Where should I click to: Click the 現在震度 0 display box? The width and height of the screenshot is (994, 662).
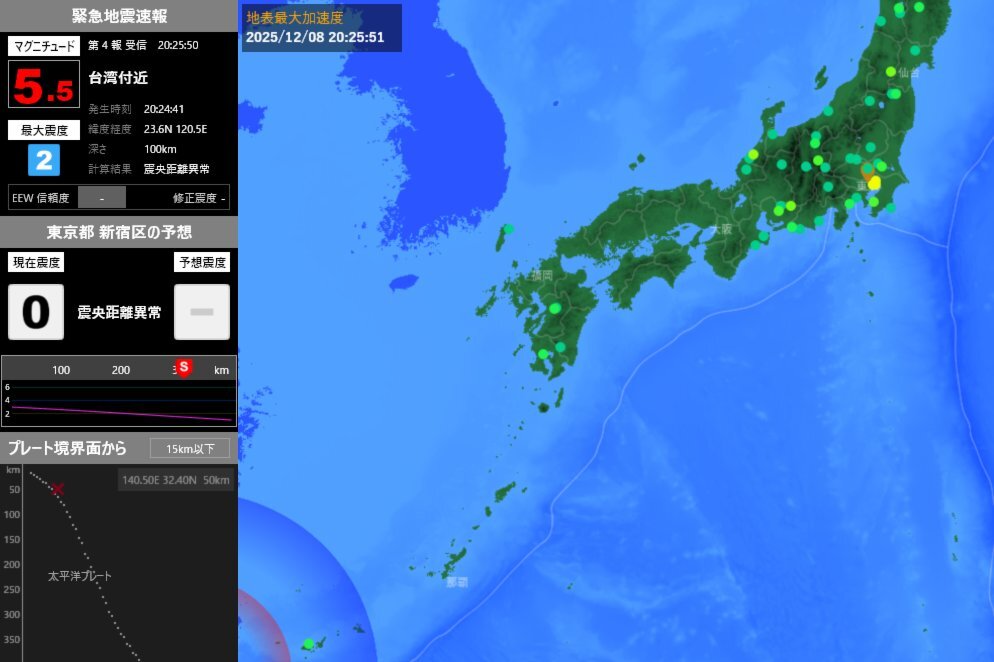(35, 312)
